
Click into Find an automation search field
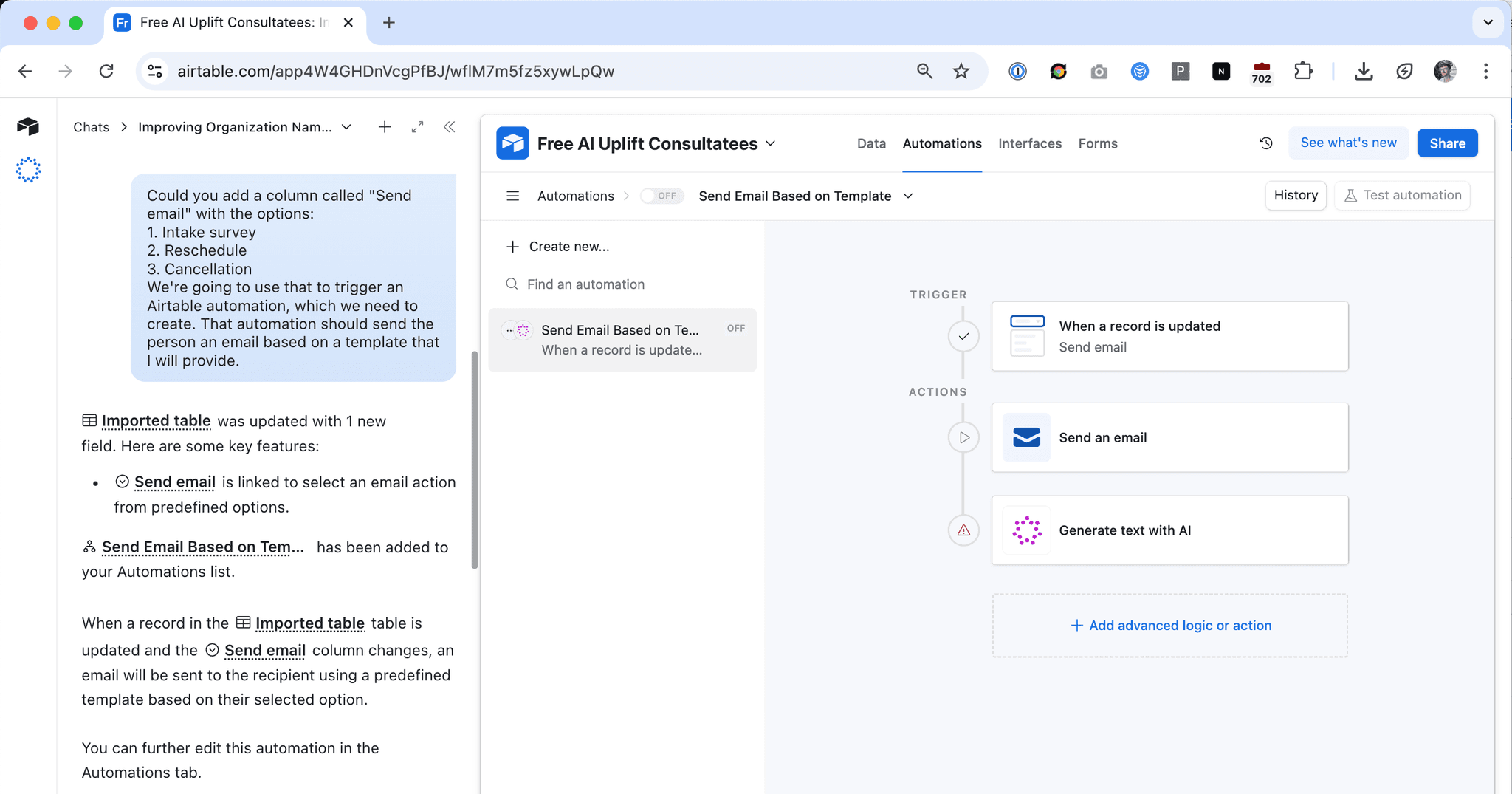(623, 284)
